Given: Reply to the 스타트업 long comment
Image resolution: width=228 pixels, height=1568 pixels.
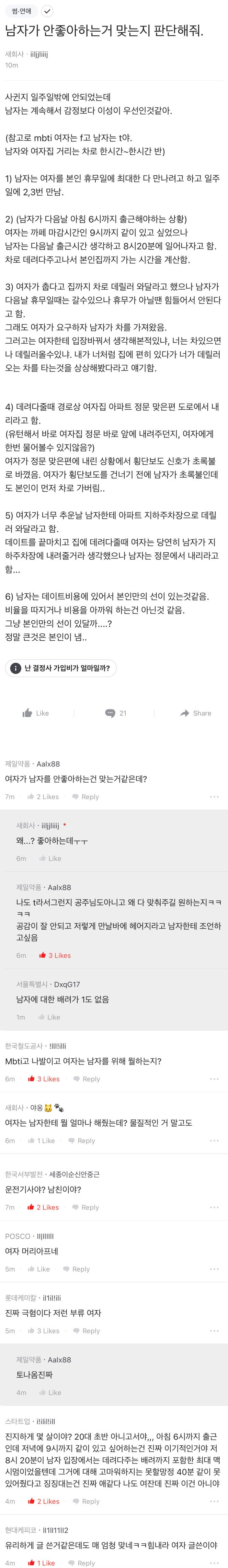Looking at the screenshot, I should click(x=86, y=1501).
